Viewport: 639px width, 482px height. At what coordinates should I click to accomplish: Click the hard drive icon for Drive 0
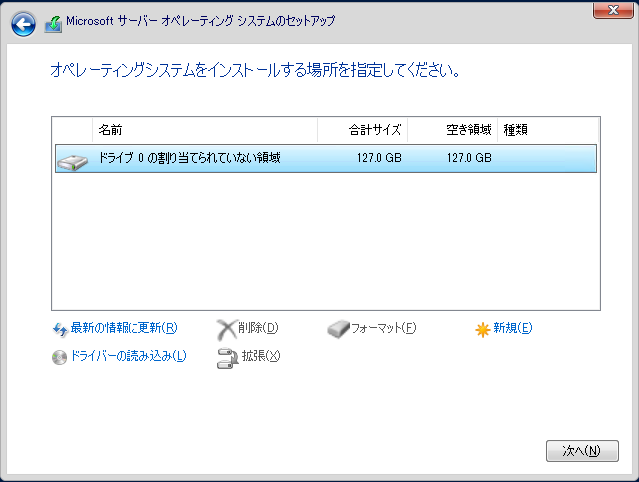point(73,163)
